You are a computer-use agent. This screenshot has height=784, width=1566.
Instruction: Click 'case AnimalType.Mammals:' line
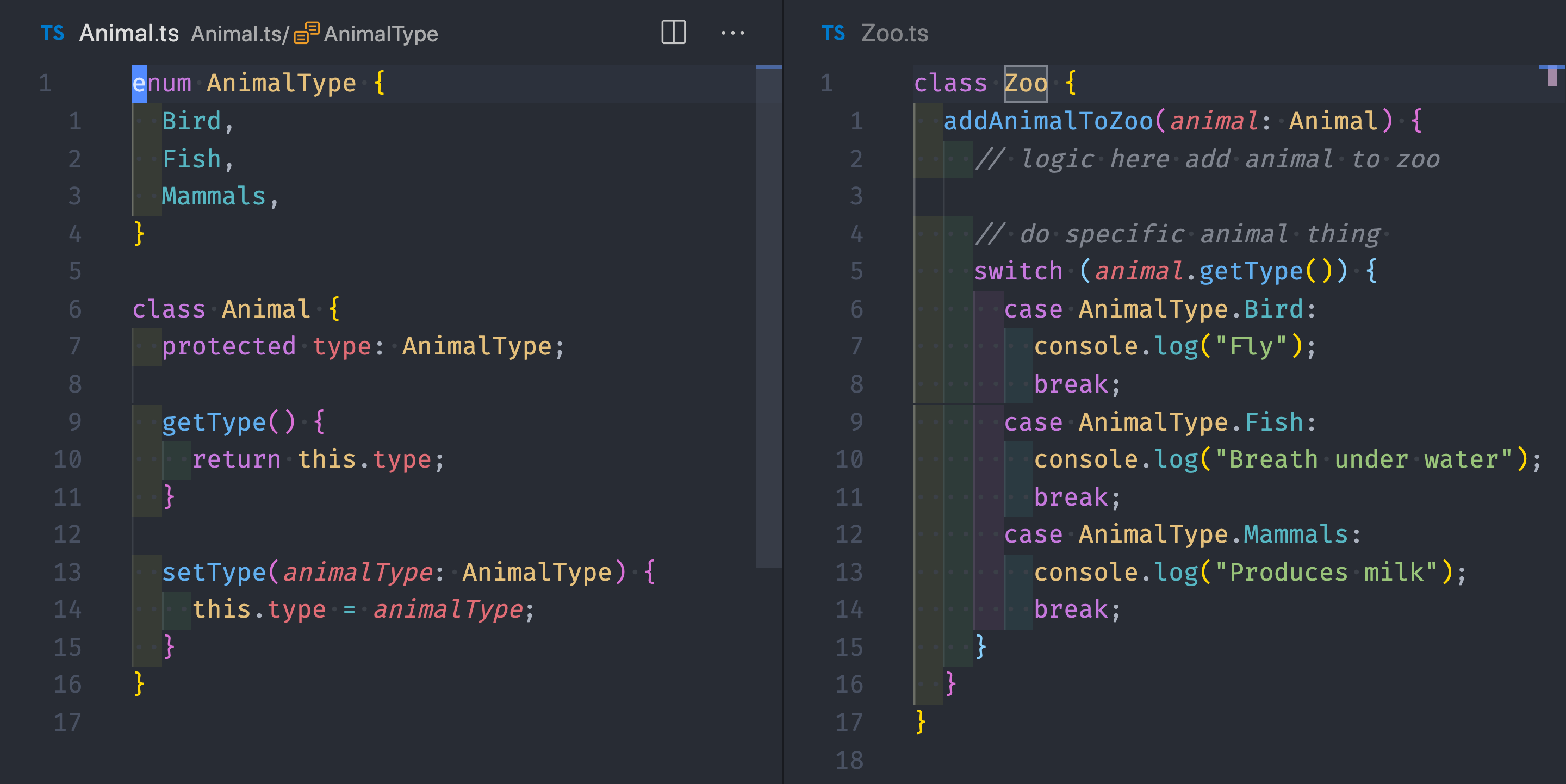(x=1183, y=535)
